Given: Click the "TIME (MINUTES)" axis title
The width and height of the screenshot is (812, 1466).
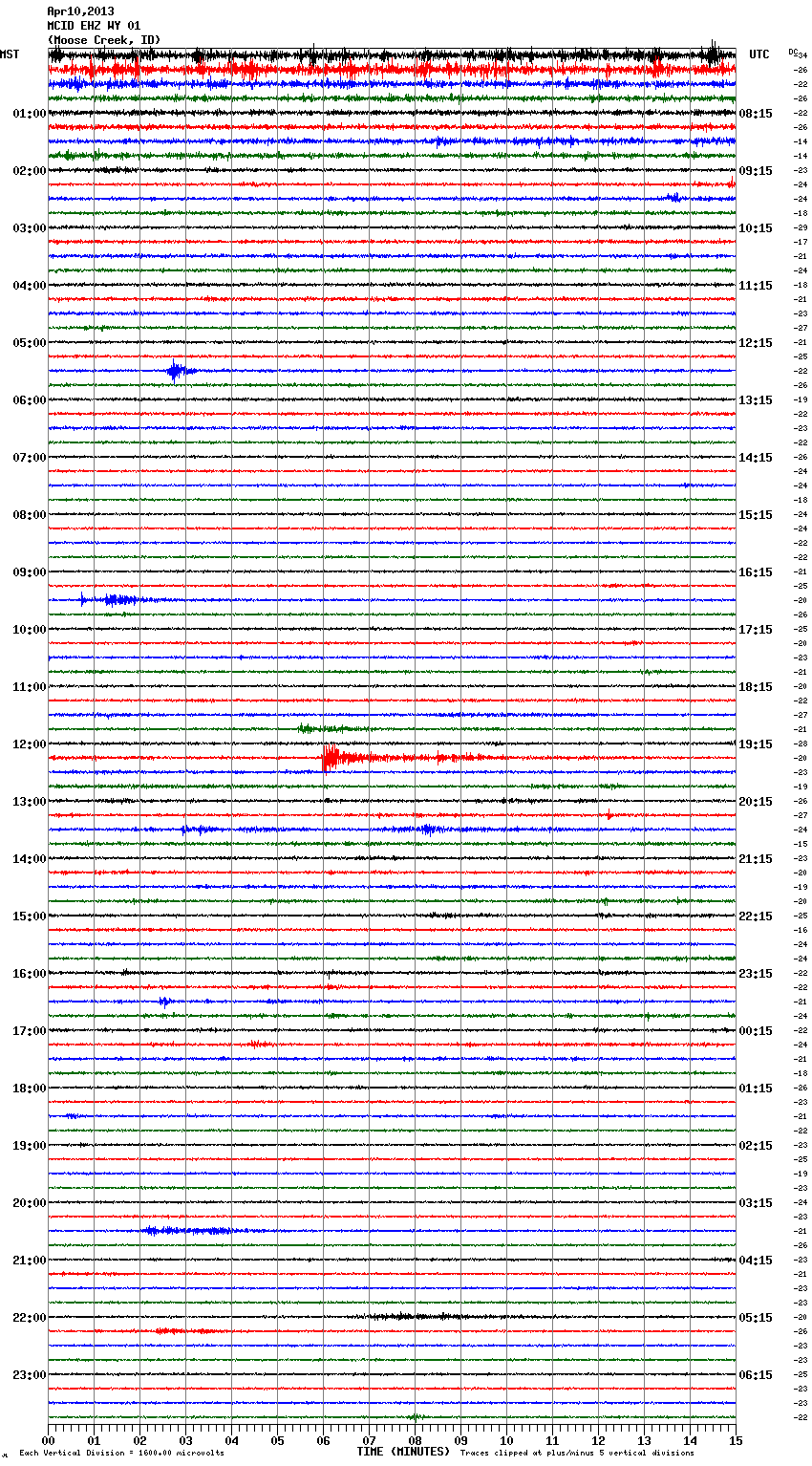Looking at the screenshot, I should [403, 1452].
